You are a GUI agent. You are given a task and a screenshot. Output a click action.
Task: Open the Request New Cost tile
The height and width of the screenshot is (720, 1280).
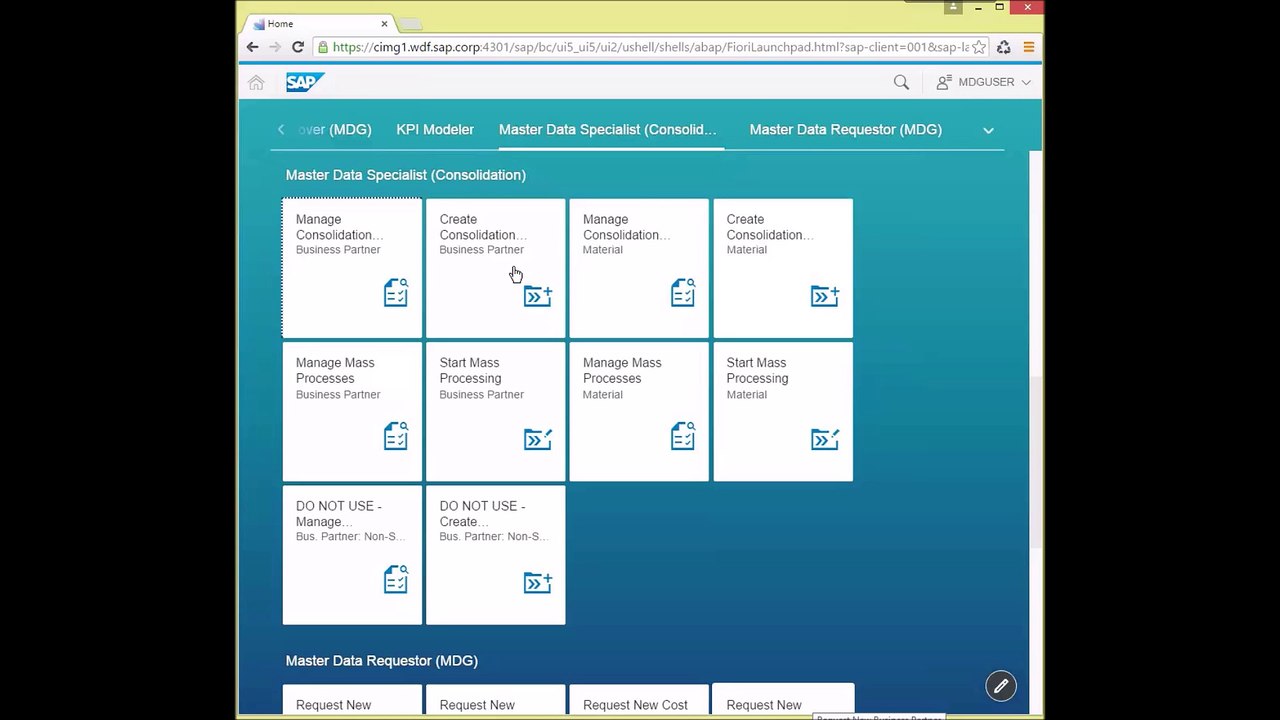pyautogui.click(x=639, y=701)
